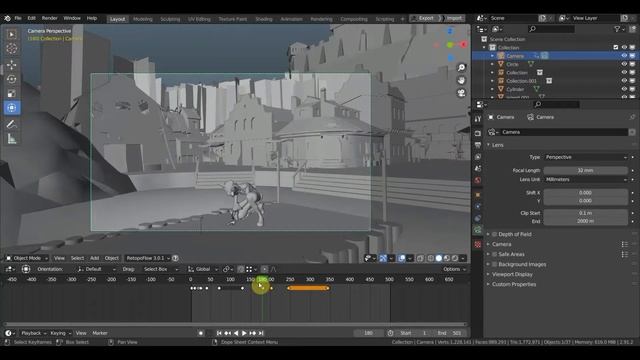Enable the Safe Areas checkbox
Viewport: 640px width, 360px height.
[494, 254]
